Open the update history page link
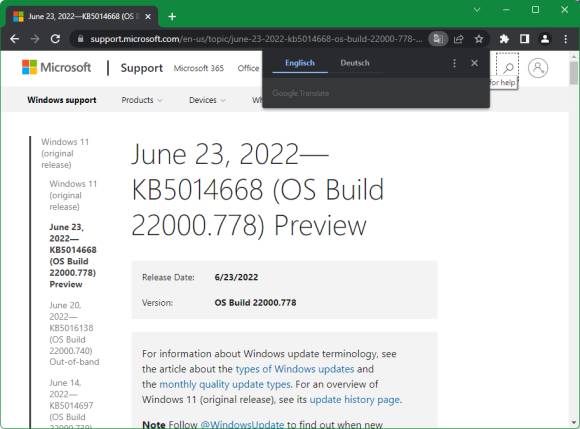580x429 pixels. pos(355,400)
